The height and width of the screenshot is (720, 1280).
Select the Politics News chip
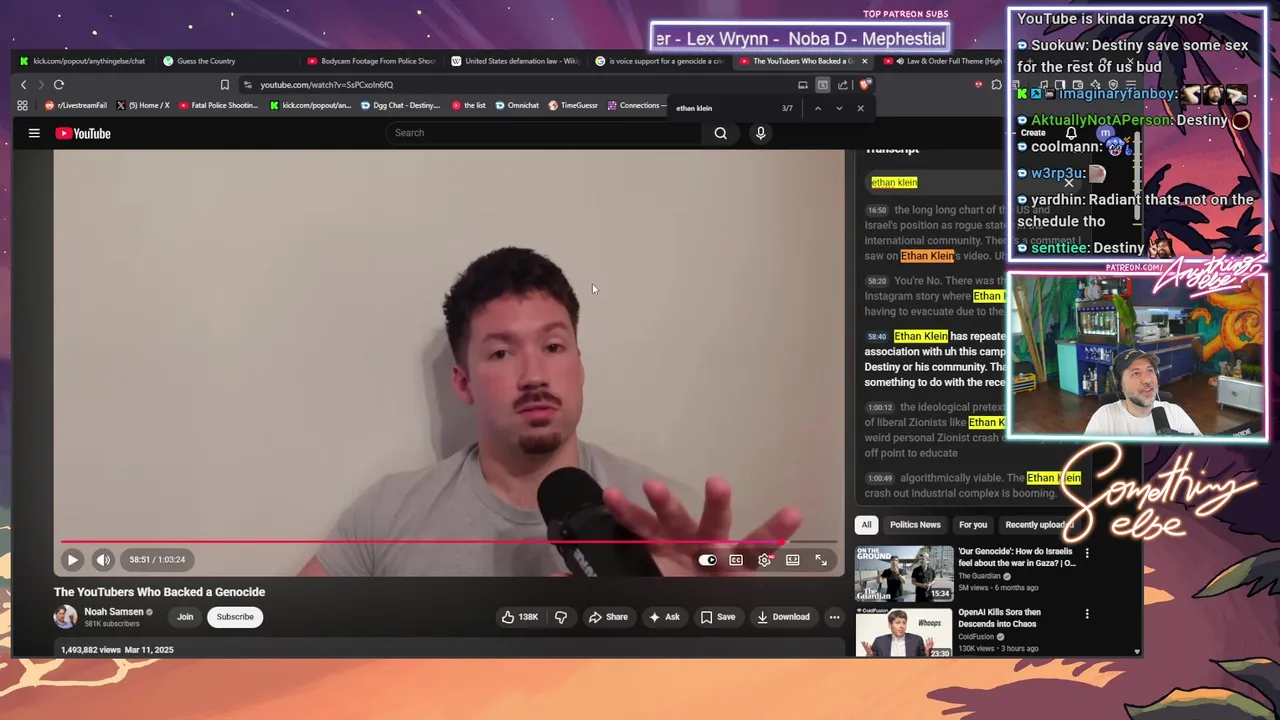tap(915, 525)
